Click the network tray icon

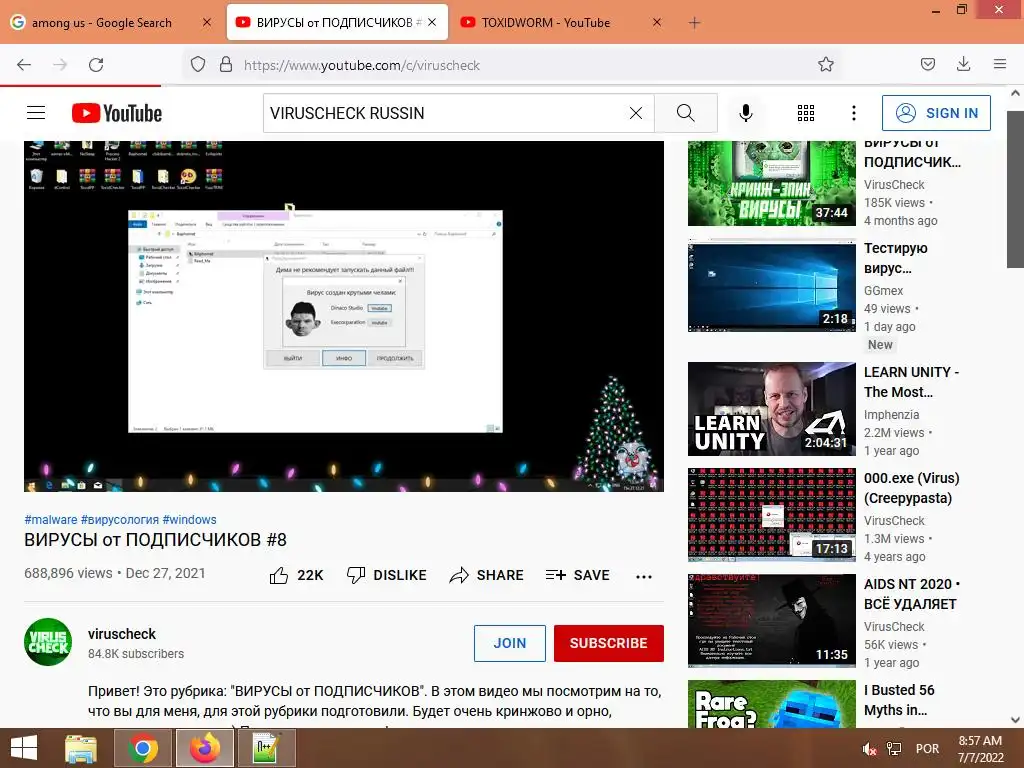893,749
